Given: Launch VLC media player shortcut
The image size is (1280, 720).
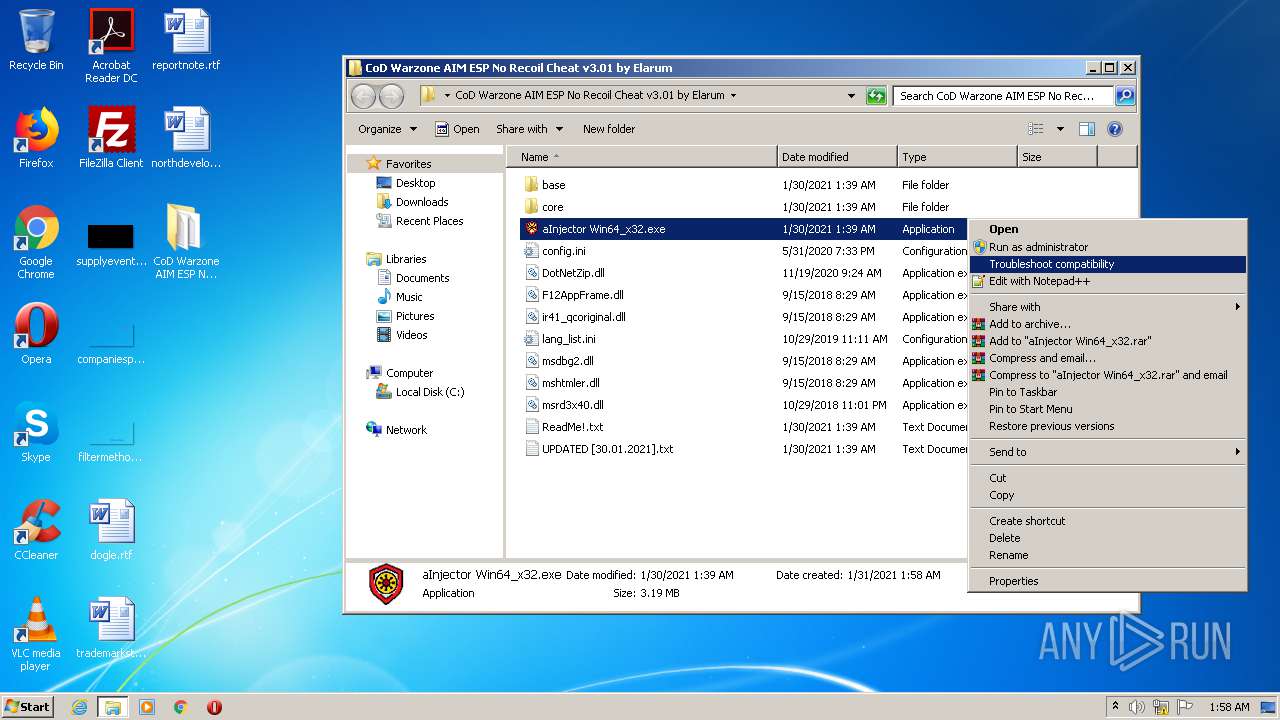Looking at the screenshot, I should tap(36, 634).
